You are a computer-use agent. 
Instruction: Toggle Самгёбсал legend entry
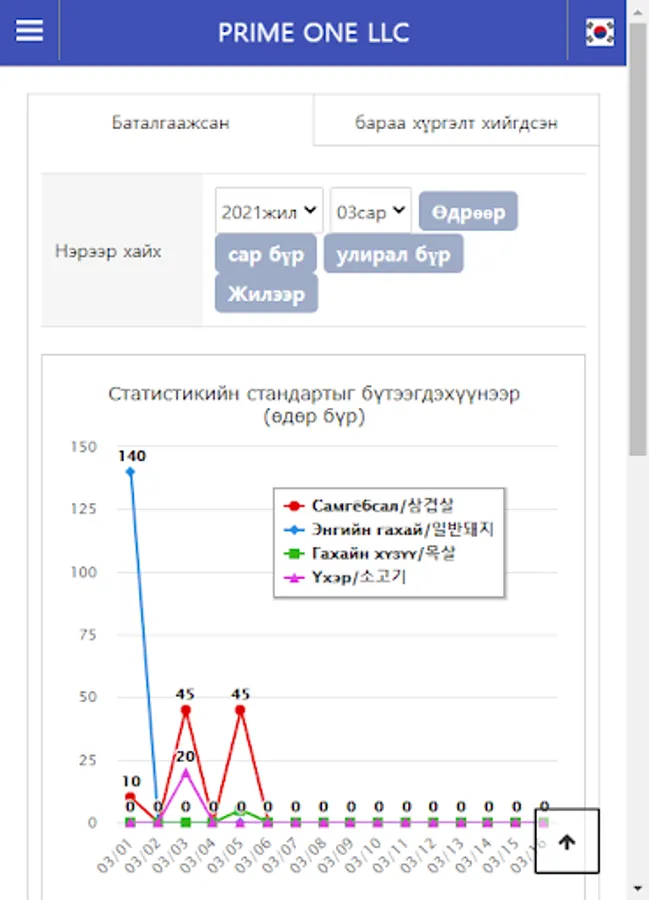tap(369, 506)
